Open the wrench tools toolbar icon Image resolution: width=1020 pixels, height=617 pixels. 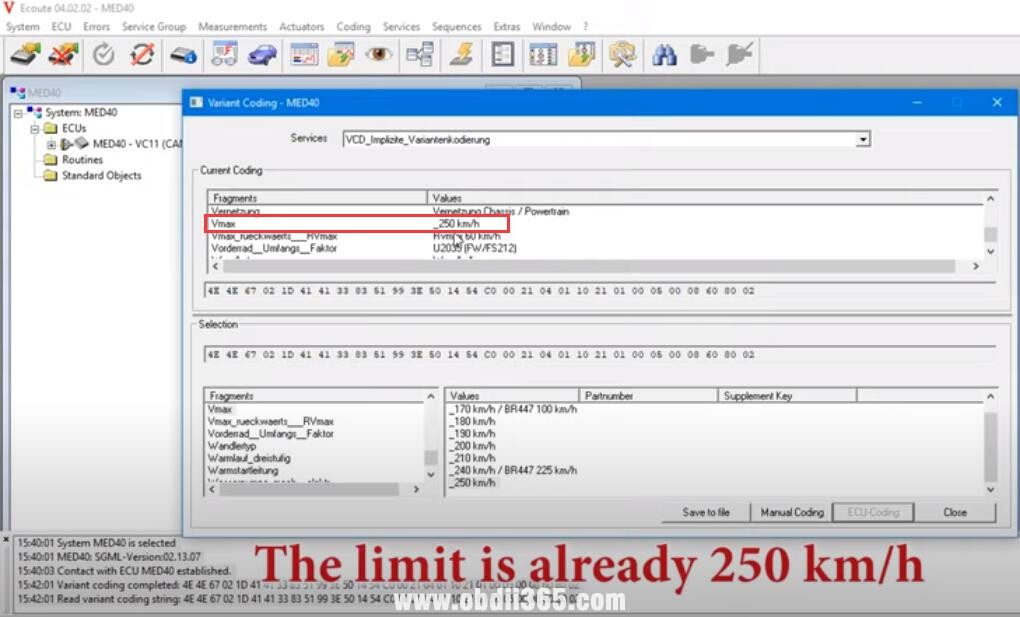coord(623,55)
